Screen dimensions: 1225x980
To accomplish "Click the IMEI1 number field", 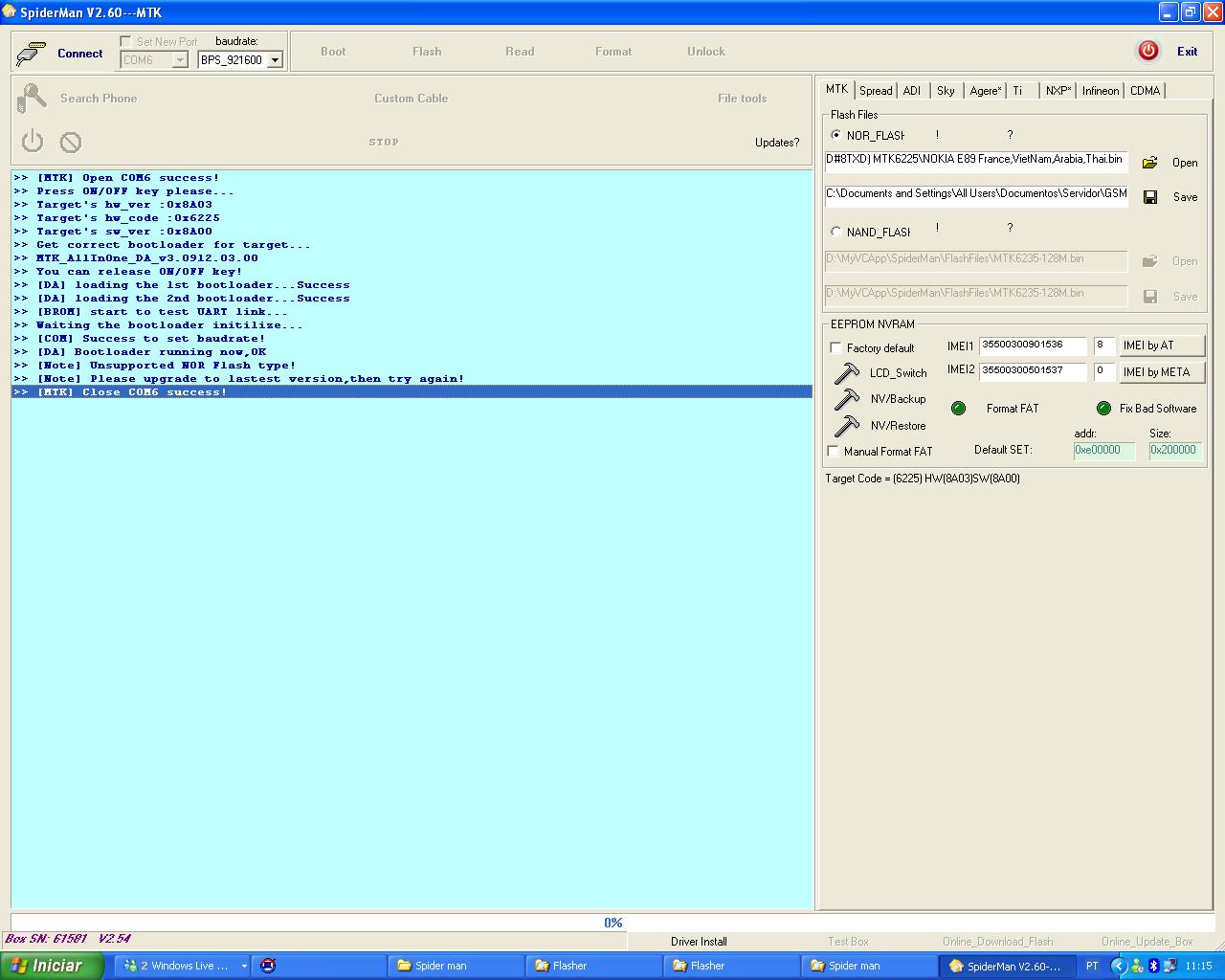I will (x=1034, y=345).
